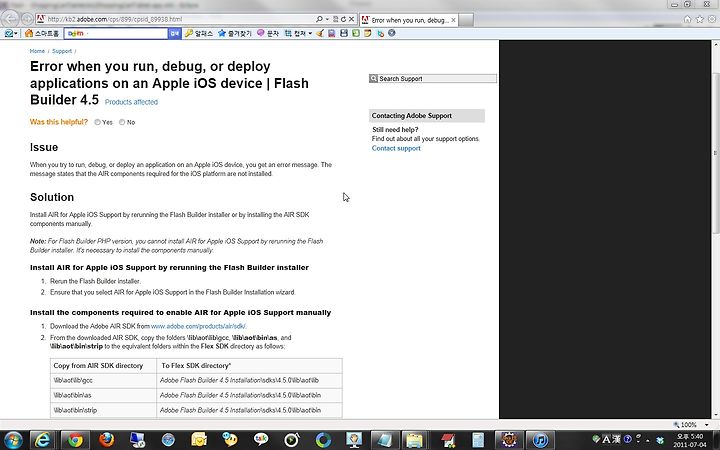Stop loading with the address bar X icon
This screenshot has width=720, height=450.
(351, 19)
